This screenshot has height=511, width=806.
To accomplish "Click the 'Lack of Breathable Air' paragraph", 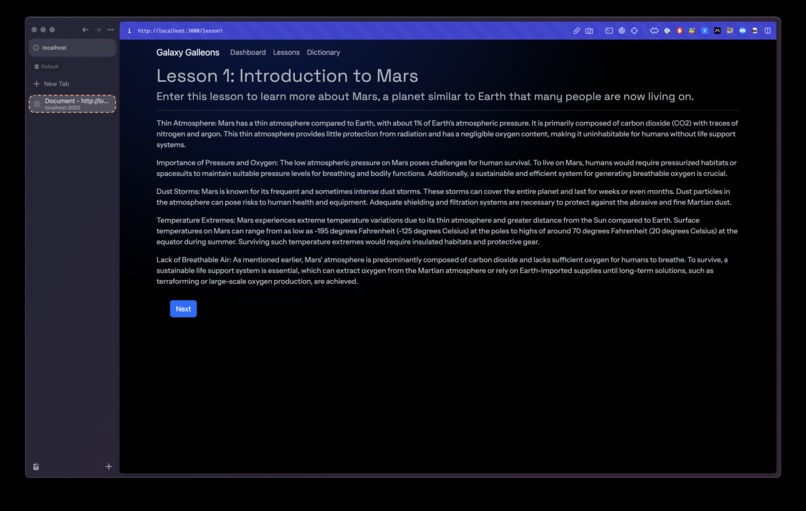I will [x=442, y=270].
